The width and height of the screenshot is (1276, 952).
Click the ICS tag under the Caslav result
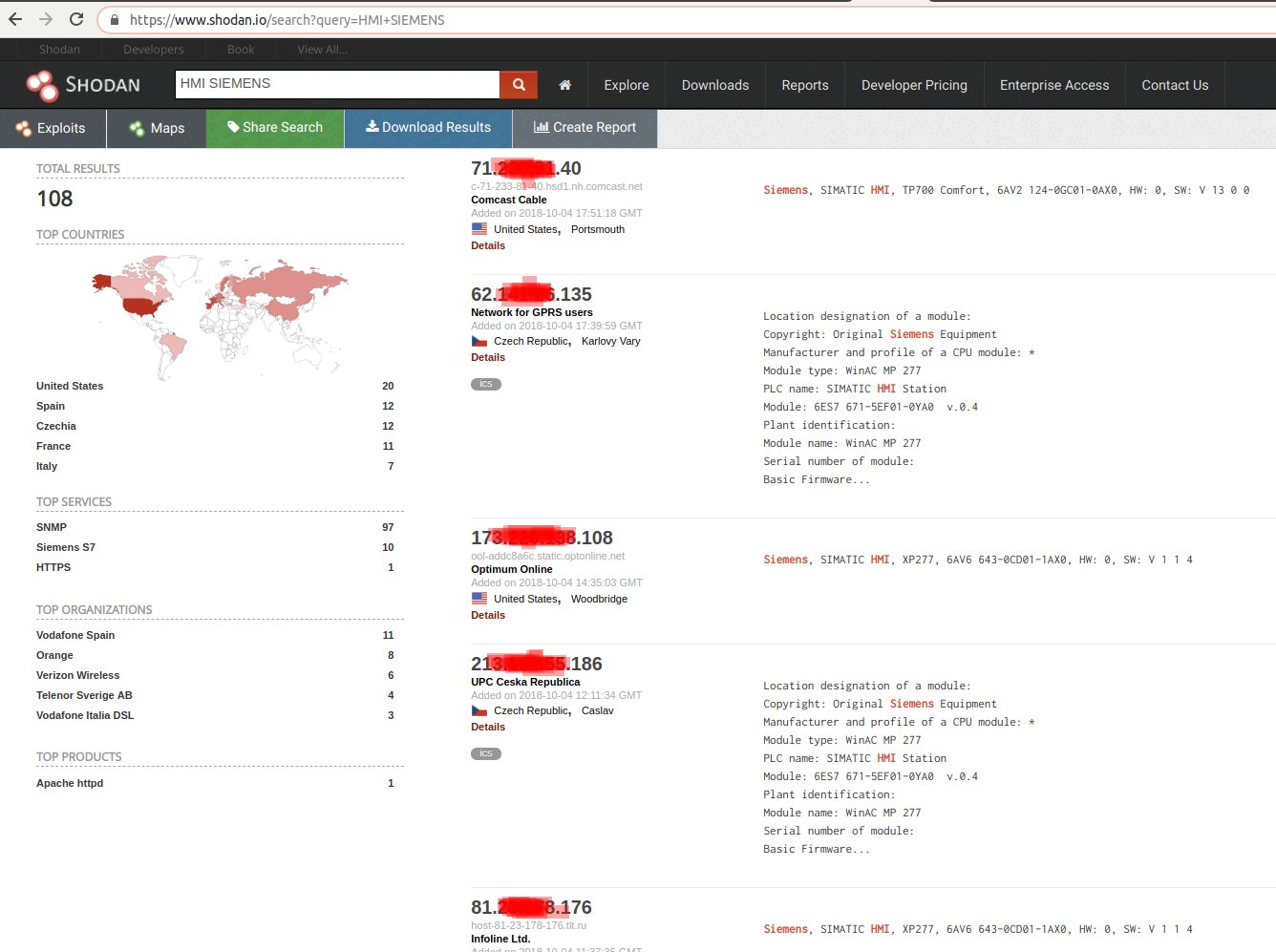tap(486, 753)
